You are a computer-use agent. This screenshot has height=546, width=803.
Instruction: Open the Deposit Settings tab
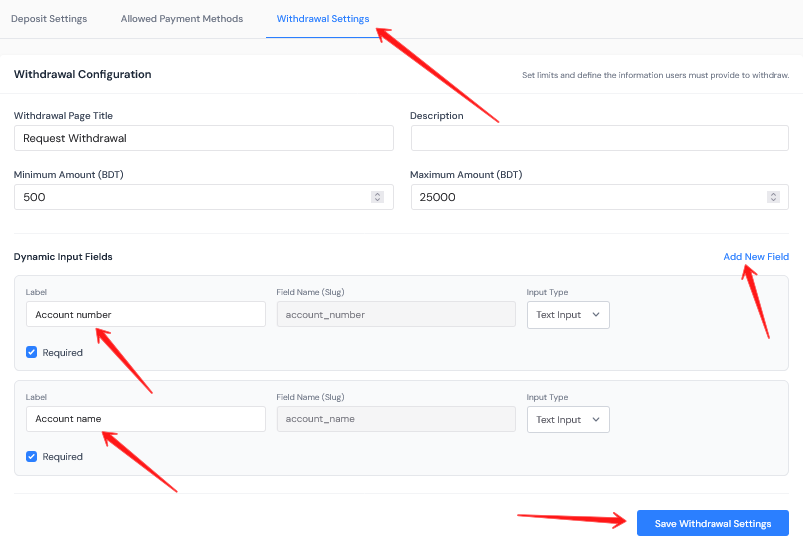pyautogui.click(x=49, y=19)
